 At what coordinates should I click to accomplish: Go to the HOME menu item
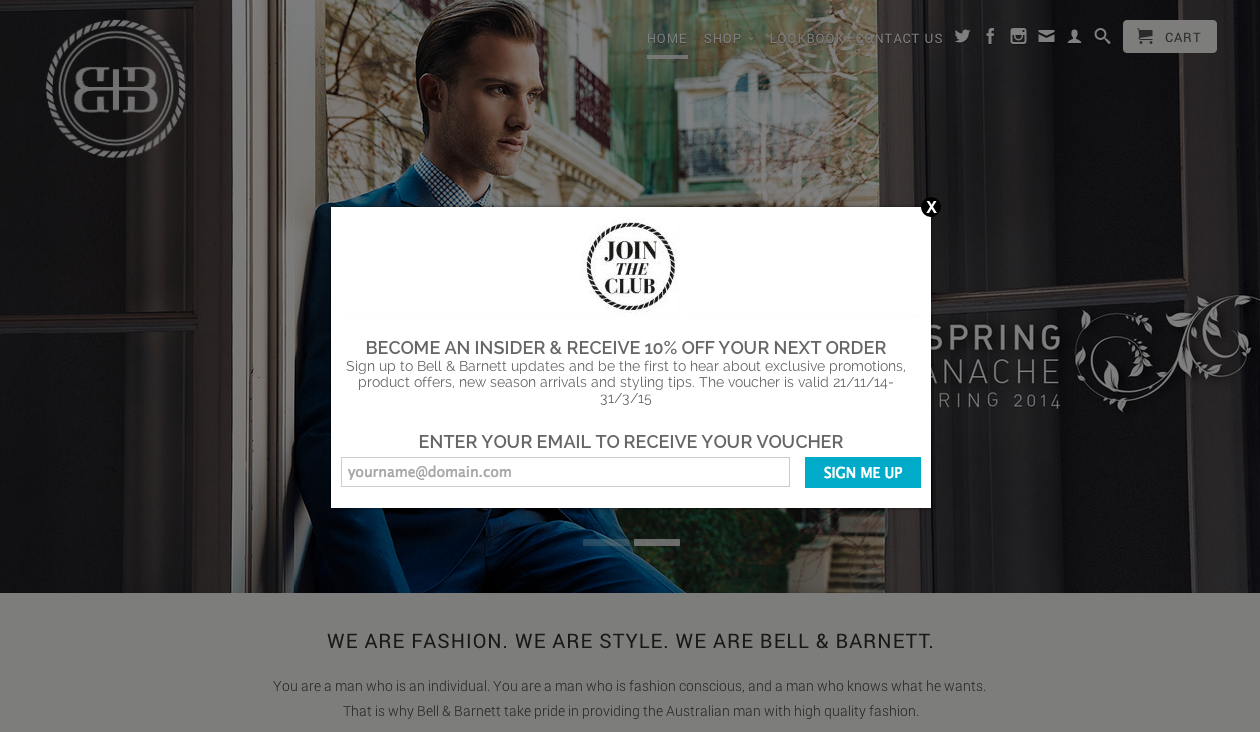click(667, 39)
